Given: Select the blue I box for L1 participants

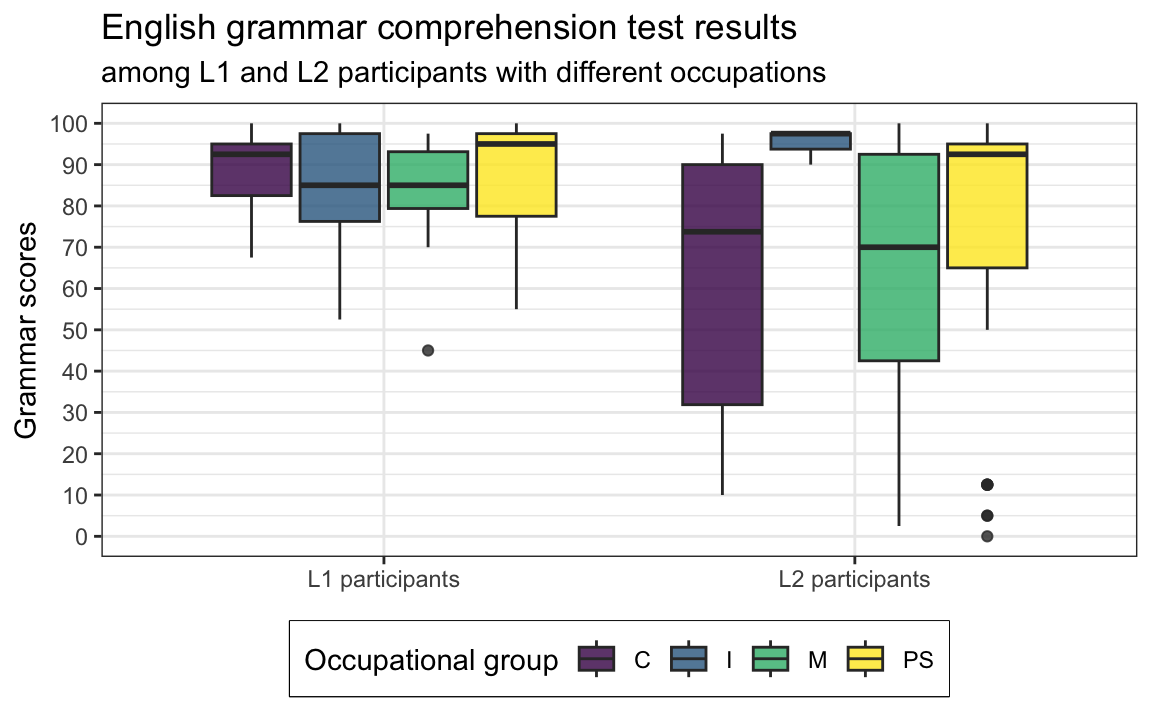Looking at the screenshot, I should [339, 177].
